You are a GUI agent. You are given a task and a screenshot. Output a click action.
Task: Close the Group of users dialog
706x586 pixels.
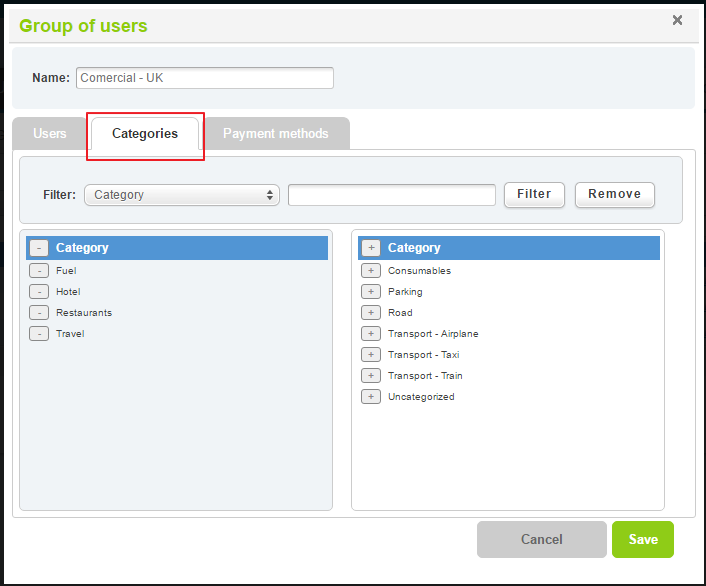[677, 20]
